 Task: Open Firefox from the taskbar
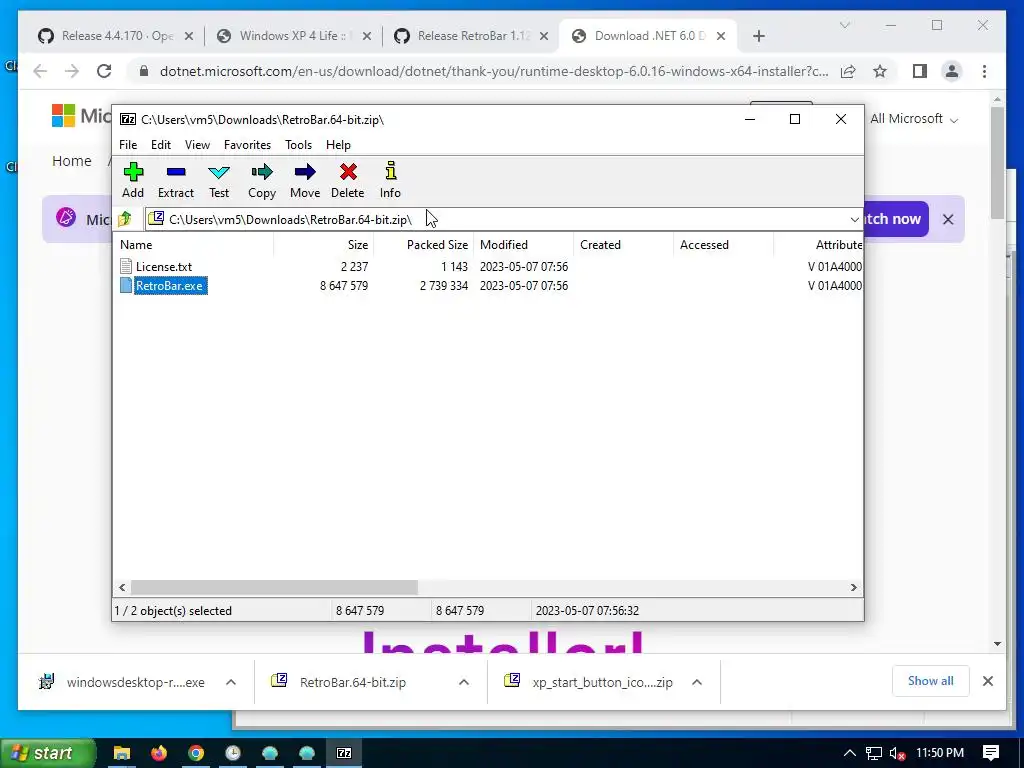[159, 753]
